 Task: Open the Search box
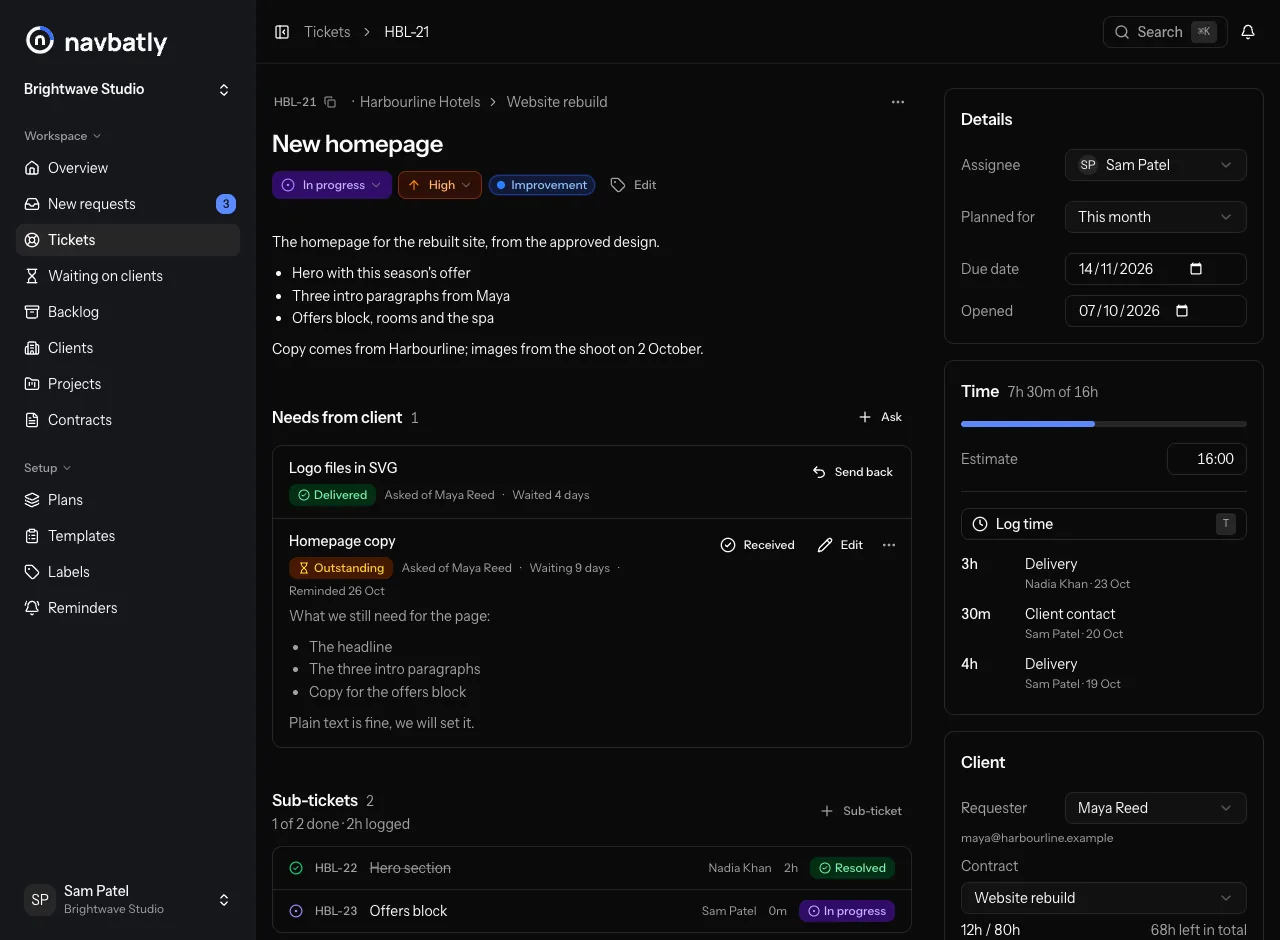(1164, 32)
